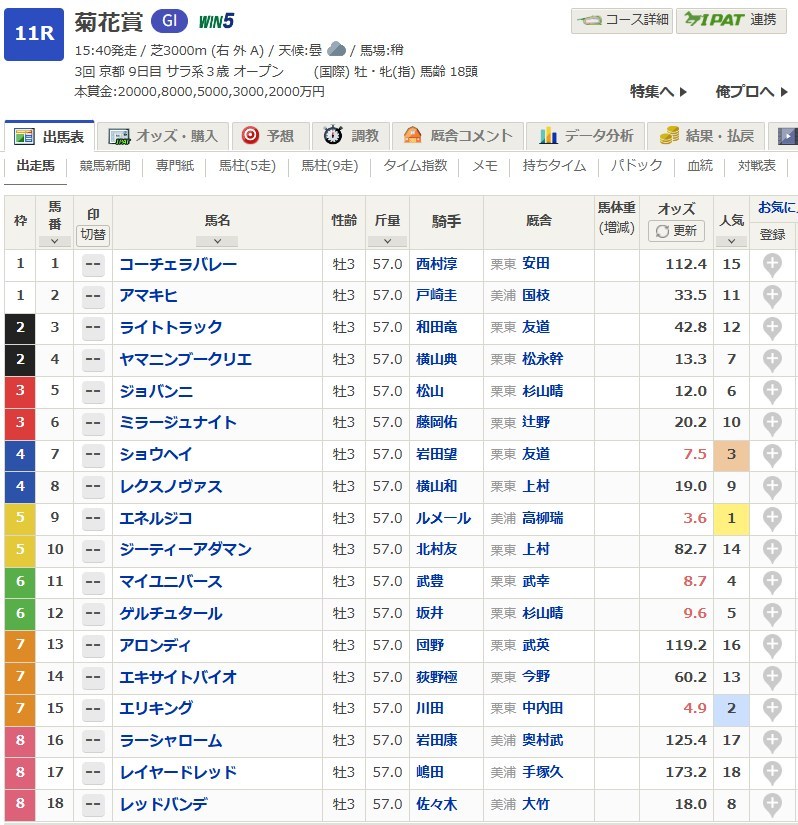Open the コース詳細 button
This screenshot has width=798, height=825.
coord(620,21)
